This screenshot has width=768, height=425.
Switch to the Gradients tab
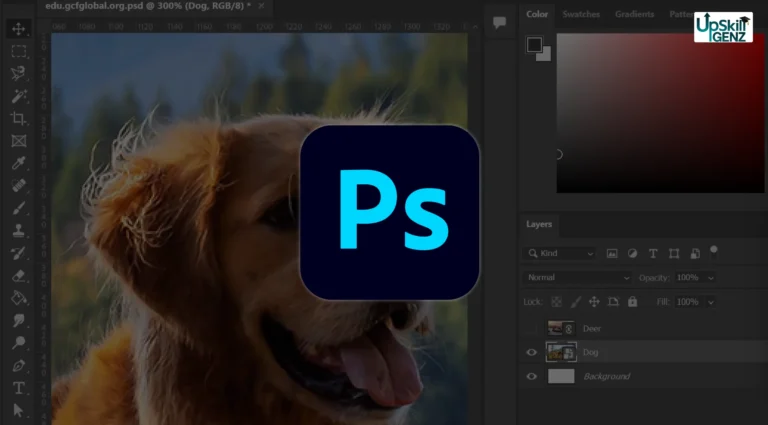[x=634, y=14]
